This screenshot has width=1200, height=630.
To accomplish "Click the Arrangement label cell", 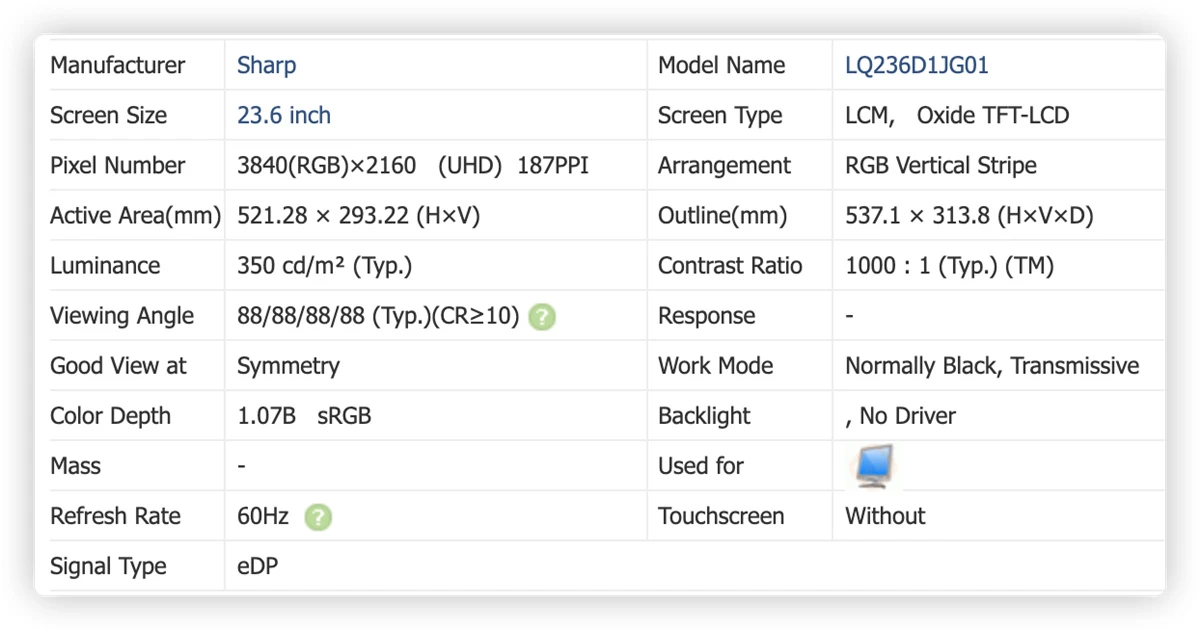I will coord(740,166).
